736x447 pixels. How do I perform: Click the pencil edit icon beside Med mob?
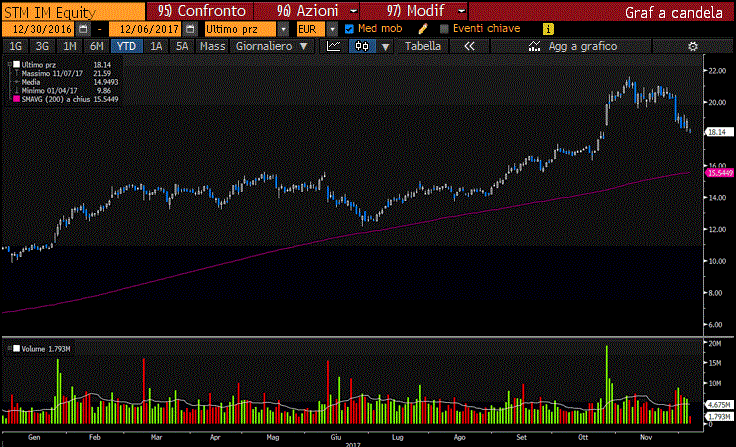click(423, 29)
